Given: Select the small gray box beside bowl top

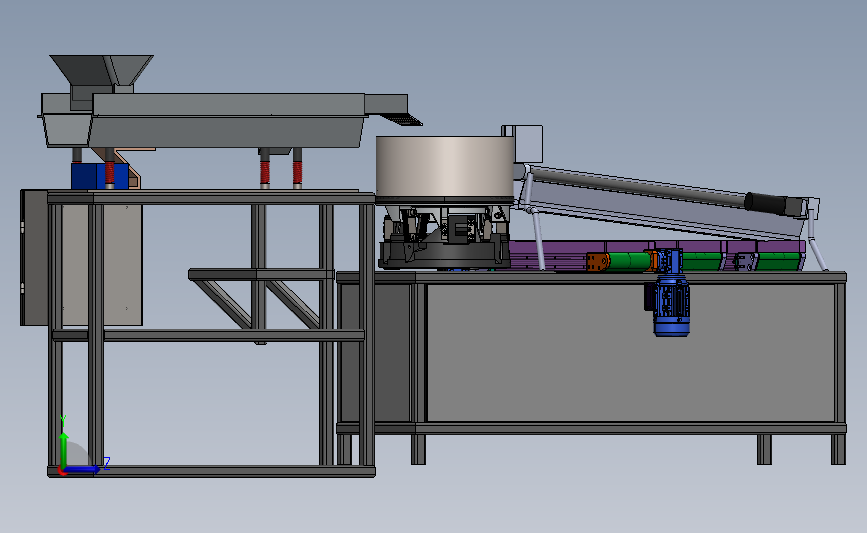Looking at the screenshot, I should [528, 144].
